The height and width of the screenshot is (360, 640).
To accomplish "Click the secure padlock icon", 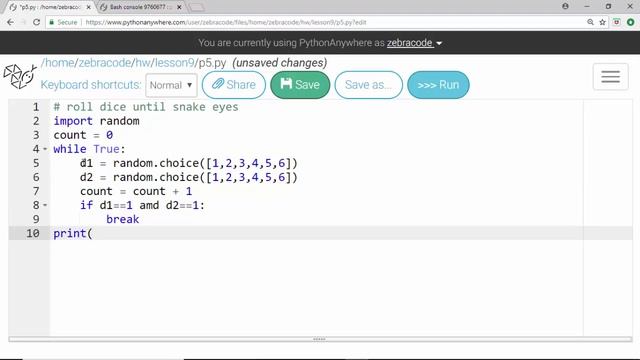I will click(x=51, y=22).
